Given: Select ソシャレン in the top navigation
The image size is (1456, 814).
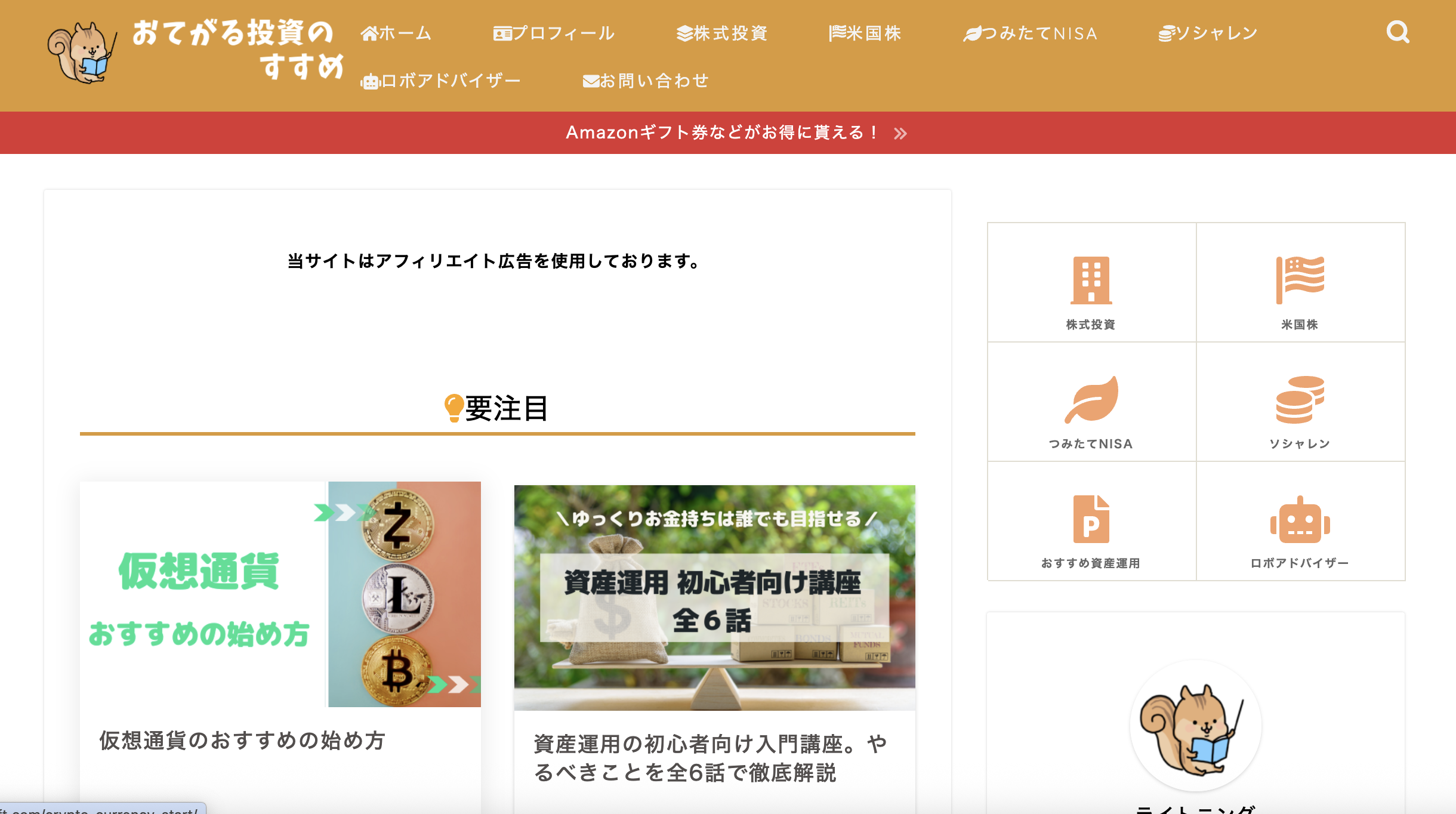Looking at the screenshot, I should click(x=1208, y=33).
